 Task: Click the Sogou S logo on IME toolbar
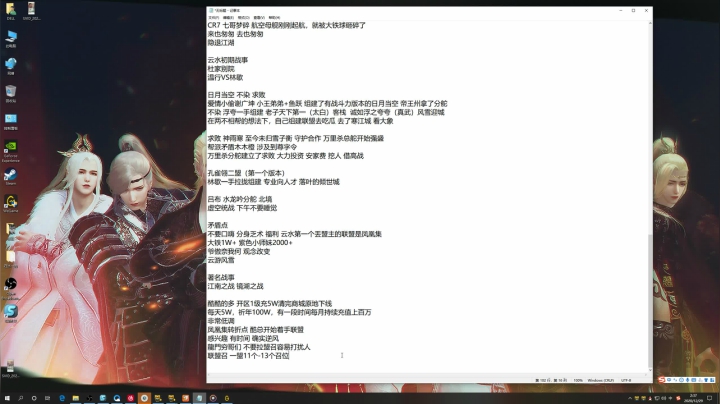click(x=662, y=380)
